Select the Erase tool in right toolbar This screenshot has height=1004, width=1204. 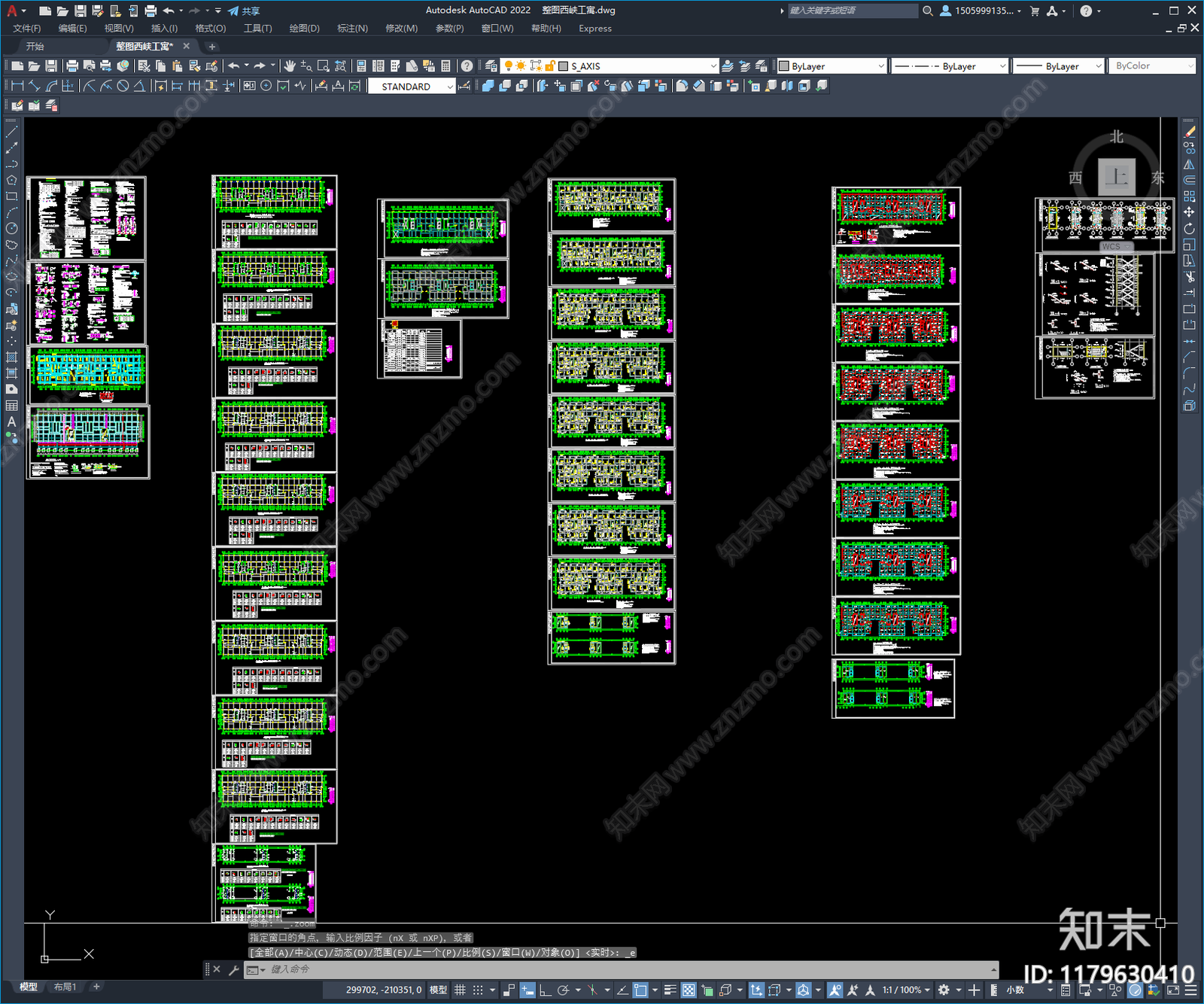pyautogui.click(x=1189, y=132)
